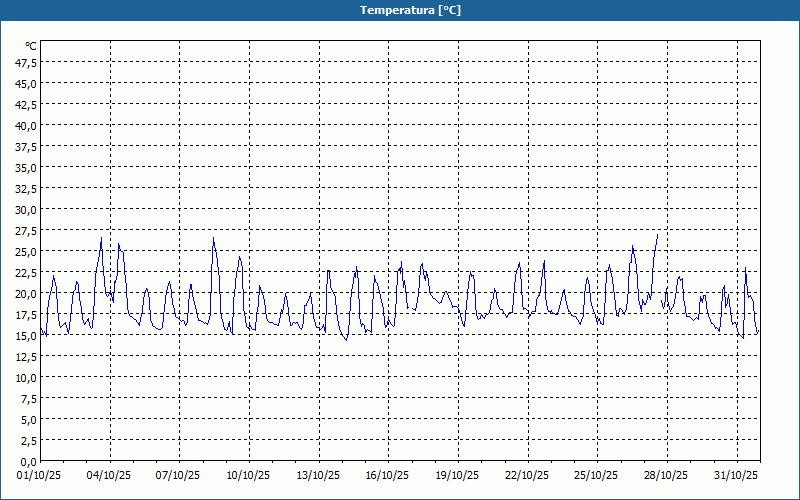800x500 pixels.
Task: Select the 30,0 y-axis label
Action: (26, 209)
